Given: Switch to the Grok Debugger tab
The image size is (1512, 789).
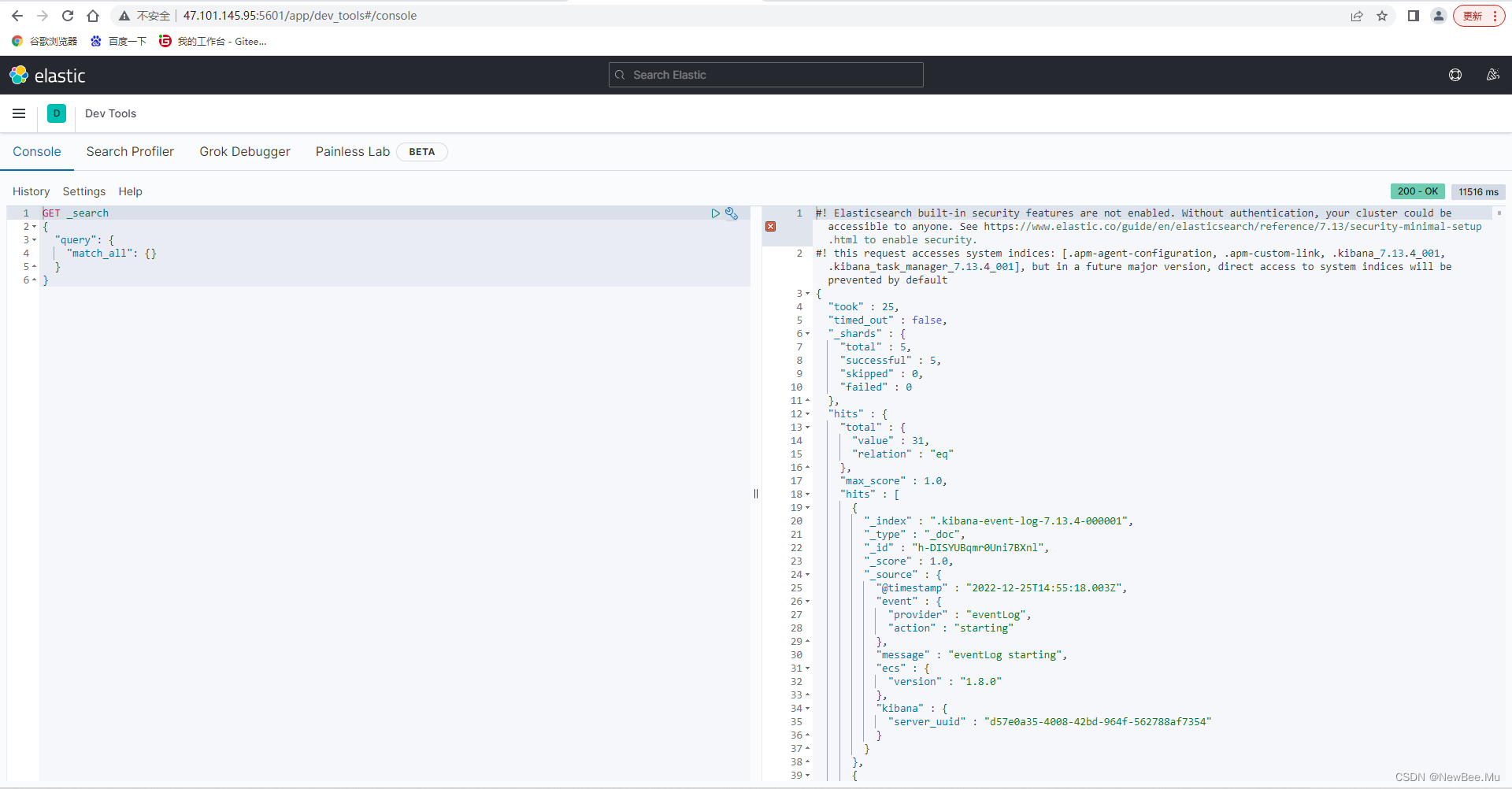Looking at the screenshot, I should pyautogui.click(x=245, y=151).
